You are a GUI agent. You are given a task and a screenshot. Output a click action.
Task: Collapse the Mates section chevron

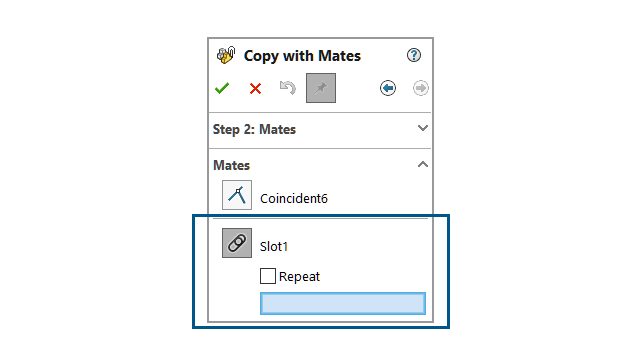click(x=423, y=164)
